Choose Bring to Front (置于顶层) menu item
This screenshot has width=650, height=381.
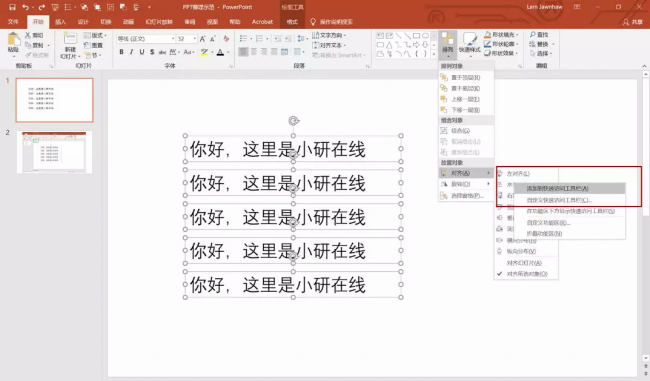click(x=466, y=78)
